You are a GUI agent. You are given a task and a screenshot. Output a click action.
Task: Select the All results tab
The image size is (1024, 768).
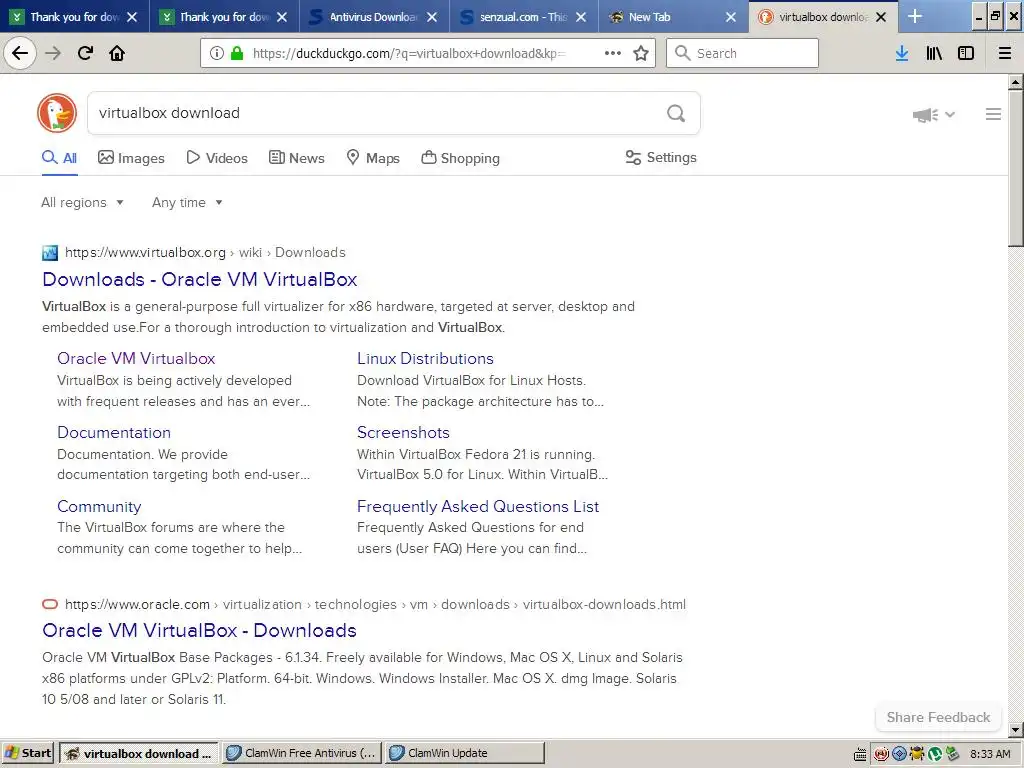tap(59, 158)
